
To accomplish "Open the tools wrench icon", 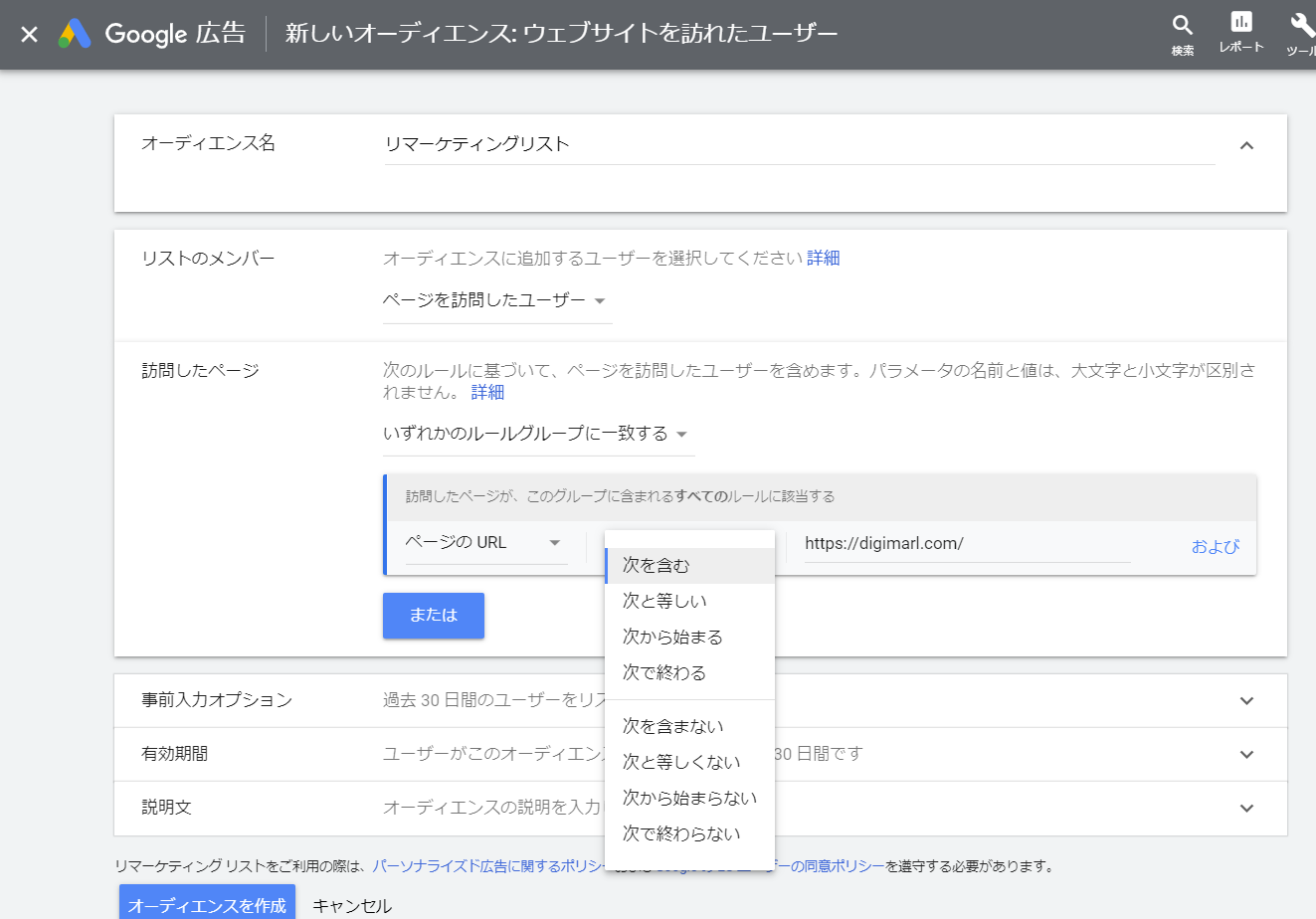I will pyautogui.click(x=1301, y=34).
